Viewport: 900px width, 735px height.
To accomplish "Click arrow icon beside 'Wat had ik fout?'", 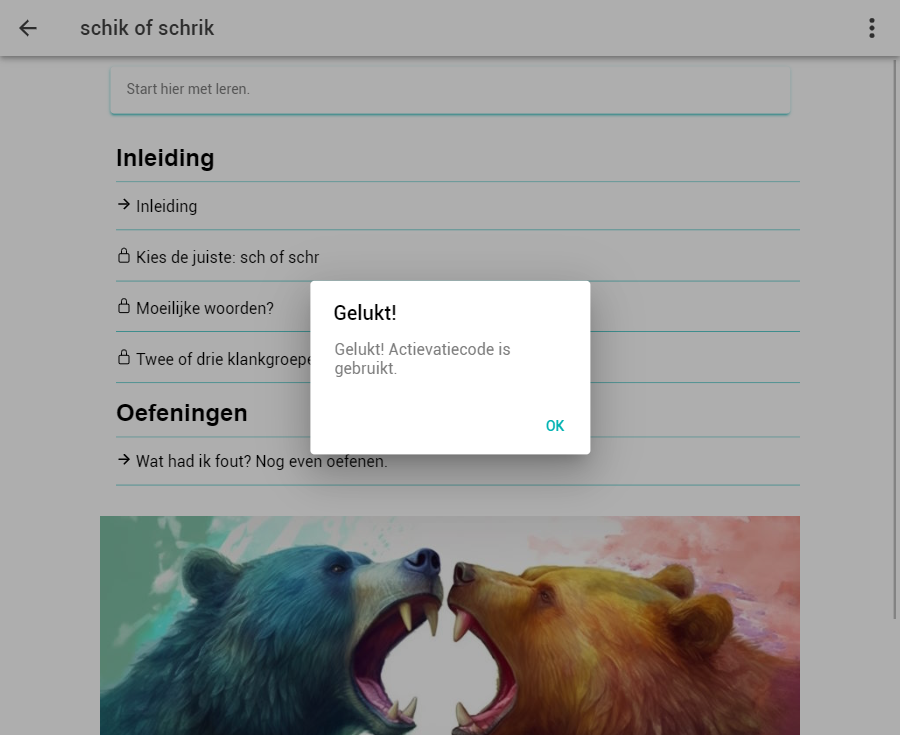I will click(124, 460).
